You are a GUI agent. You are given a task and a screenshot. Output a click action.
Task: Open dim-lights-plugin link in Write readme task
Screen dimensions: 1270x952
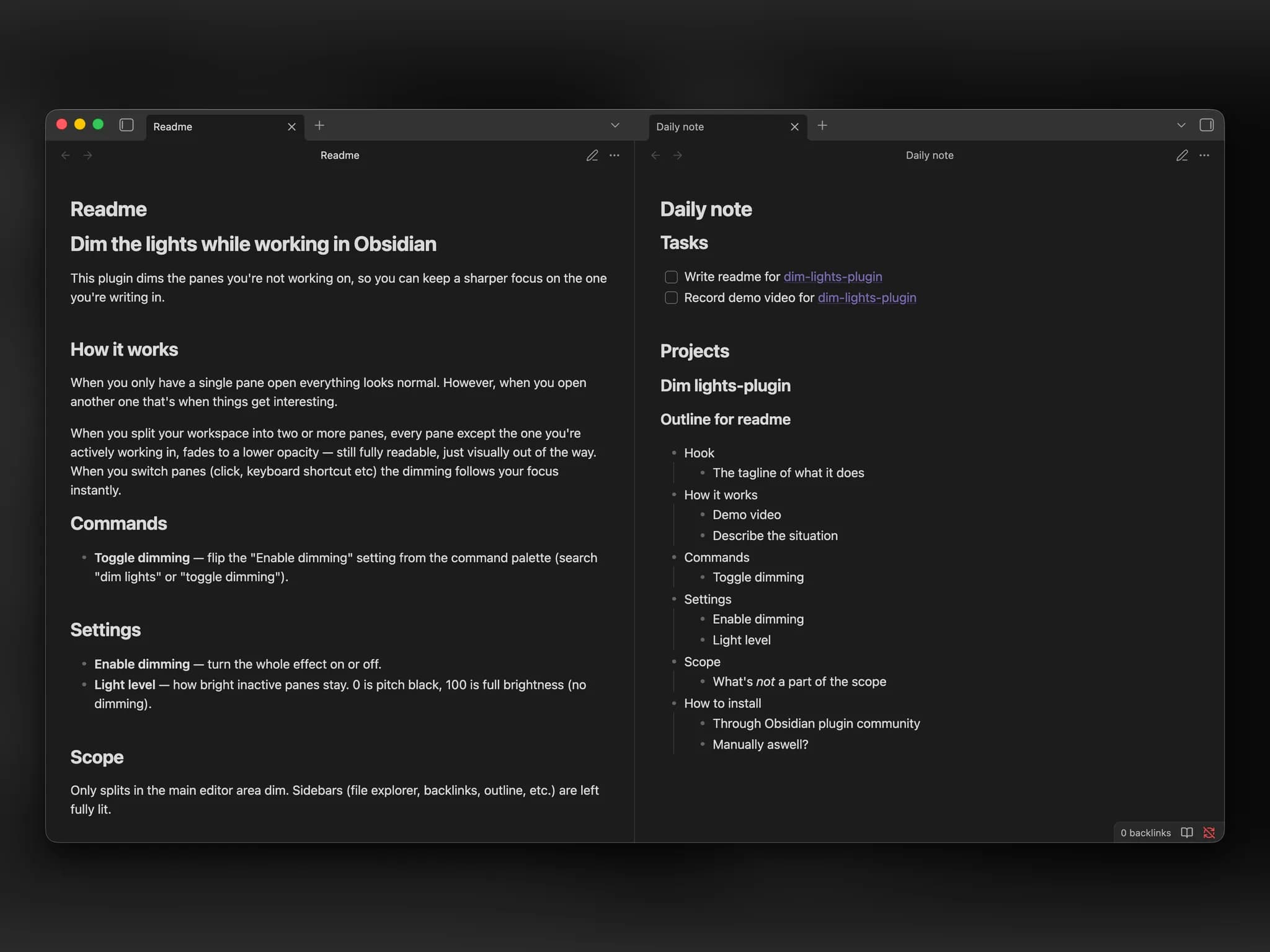[x=833, y=277]
